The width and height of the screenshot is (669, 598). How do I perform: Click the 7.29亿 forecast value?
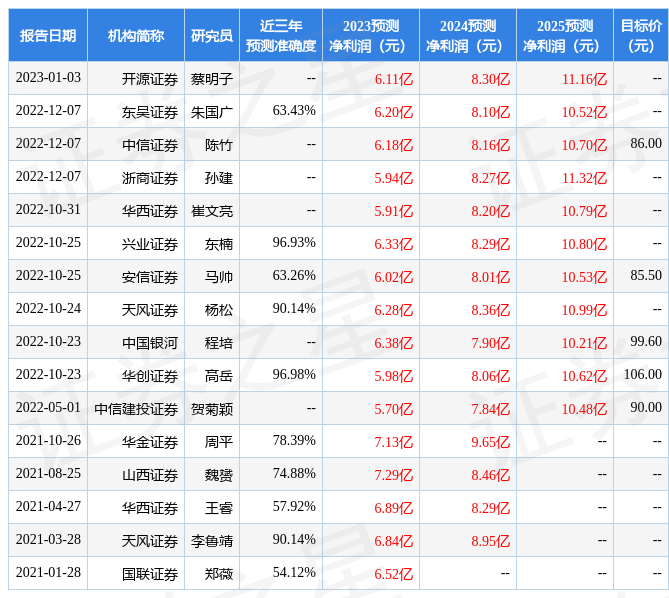(393, 475)
